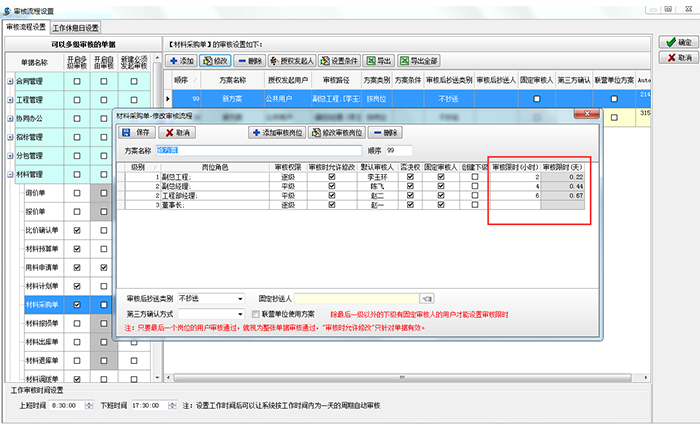Toggle 联营单位使用方案 checkbox
Viewport: 700px width, 430px height.
(256, 313)
